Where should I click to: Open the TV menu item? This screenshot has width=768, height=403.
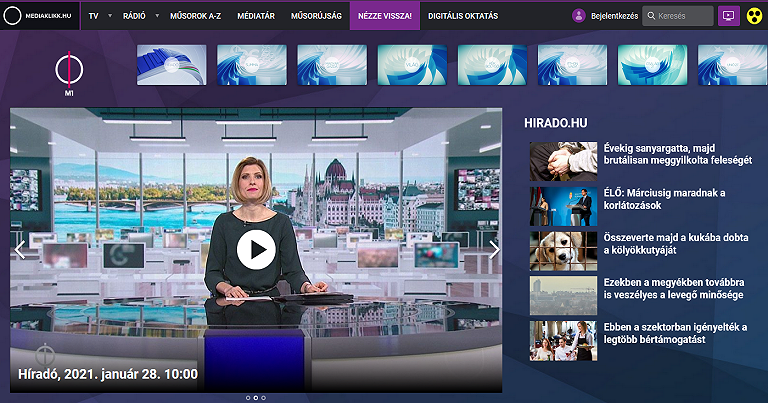pyautogui.click(x=93, y=16)
